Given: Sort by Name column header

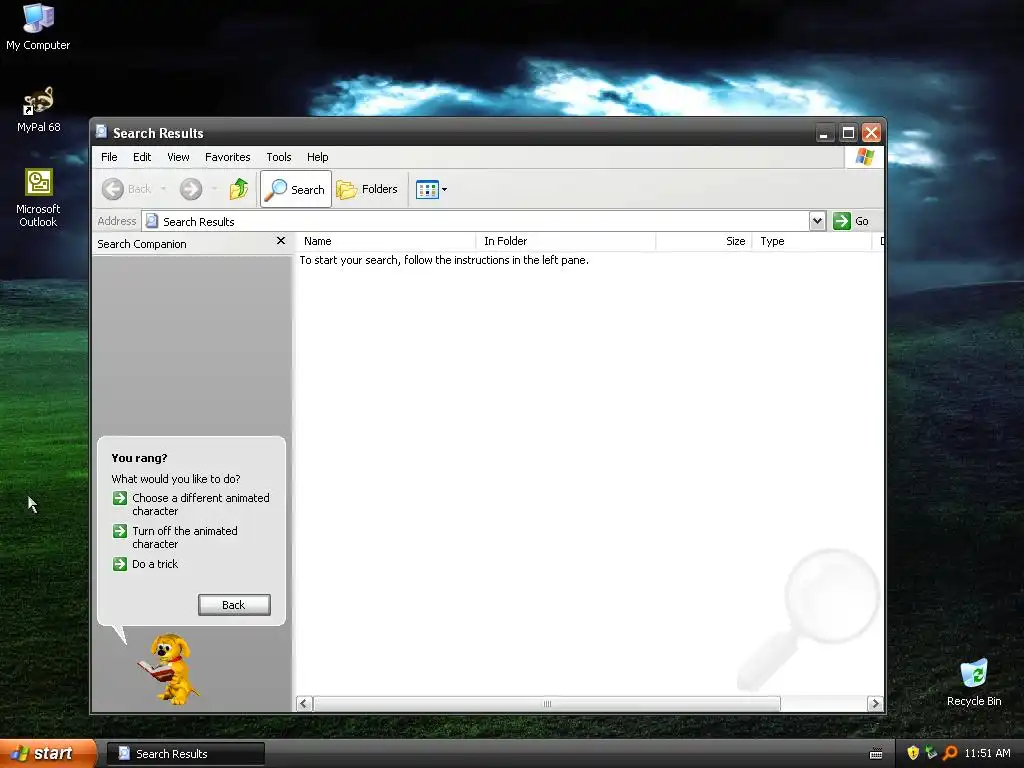Looking at the screenshot, I should pos(387,241).
